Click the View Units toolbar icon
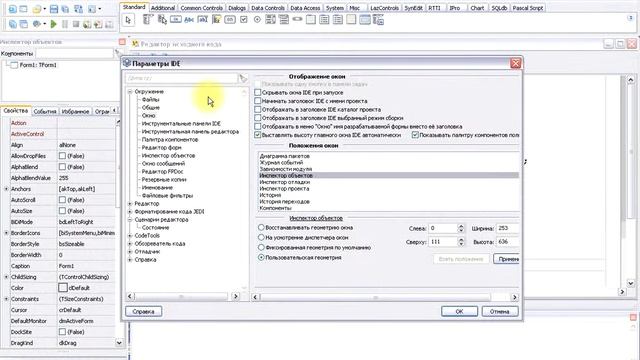 click(x=13, y=24)
